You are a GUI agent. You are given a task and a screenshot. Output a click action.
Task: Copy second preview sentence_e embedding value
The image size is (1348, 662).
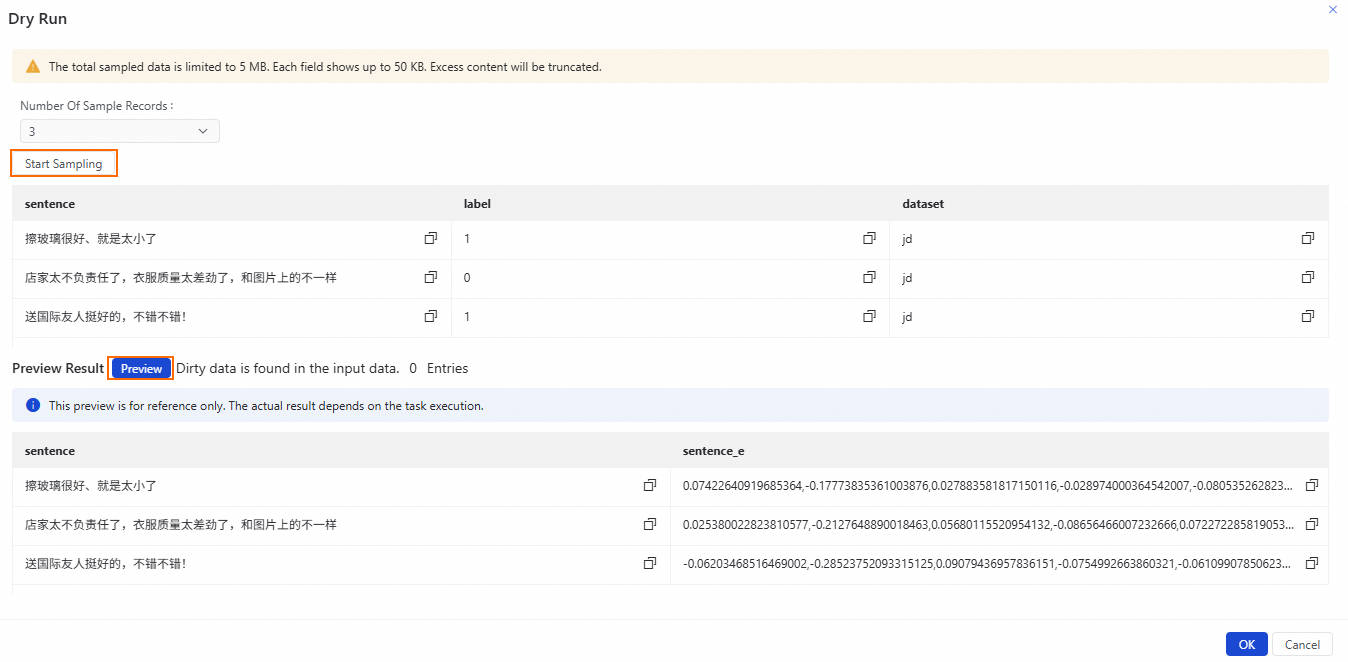[1312, 524]
